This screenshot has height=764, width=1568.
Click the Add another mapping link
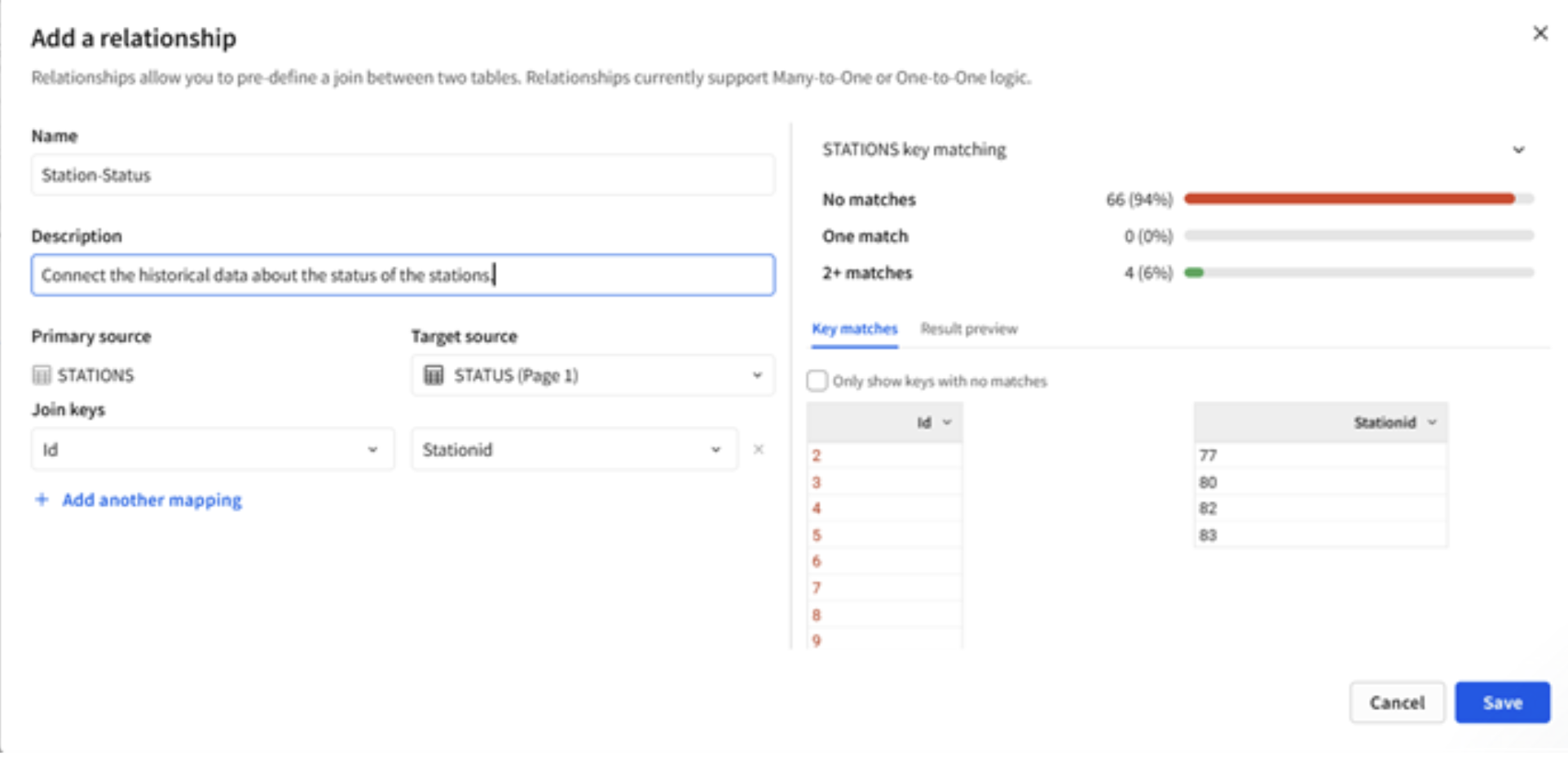point(152,500)
